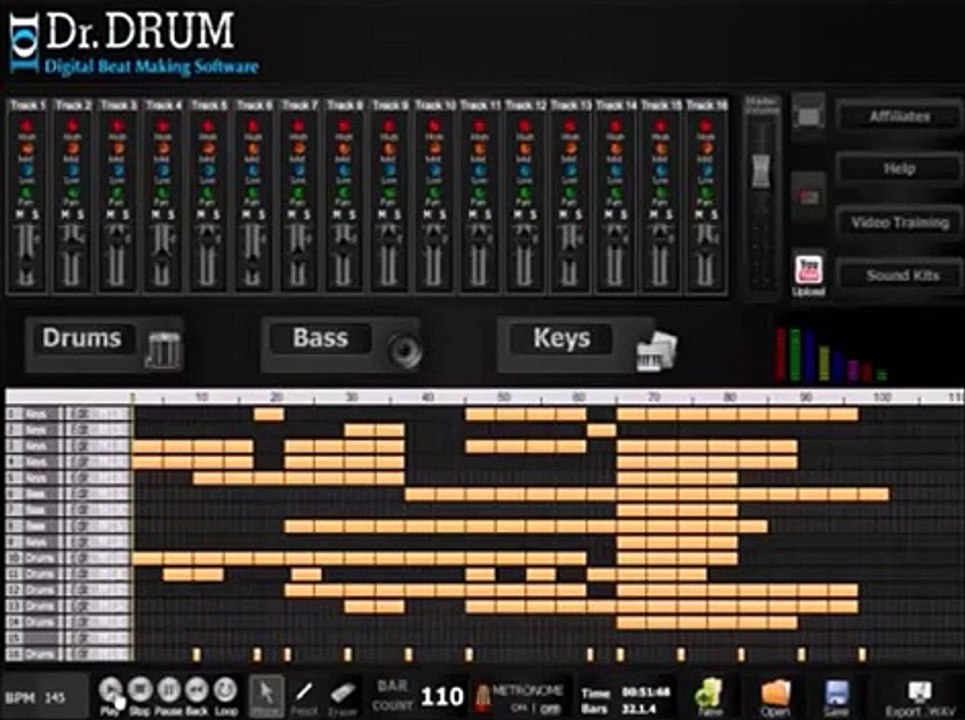Select the Eraser tool

point(343,695)
